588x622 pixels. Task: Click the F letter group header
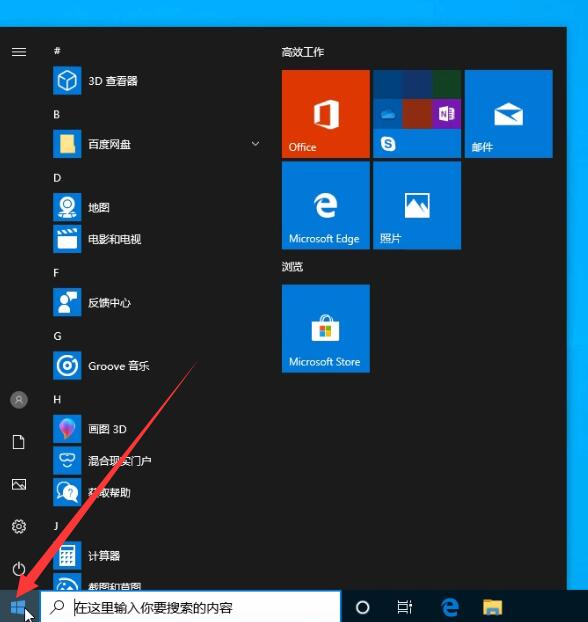coord(56,273)
